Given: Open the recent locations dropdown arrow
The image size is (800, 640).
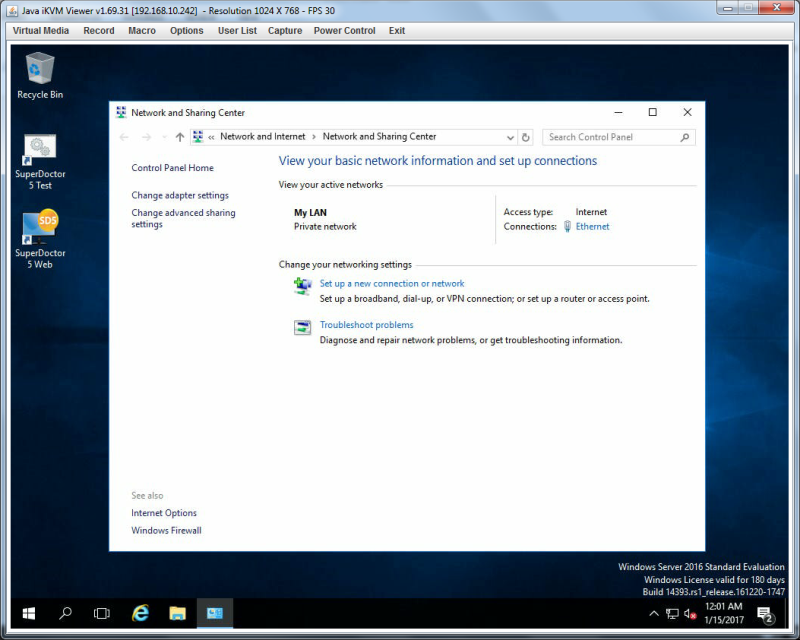Looking at the screenshot, I should [x=164, y=137].
